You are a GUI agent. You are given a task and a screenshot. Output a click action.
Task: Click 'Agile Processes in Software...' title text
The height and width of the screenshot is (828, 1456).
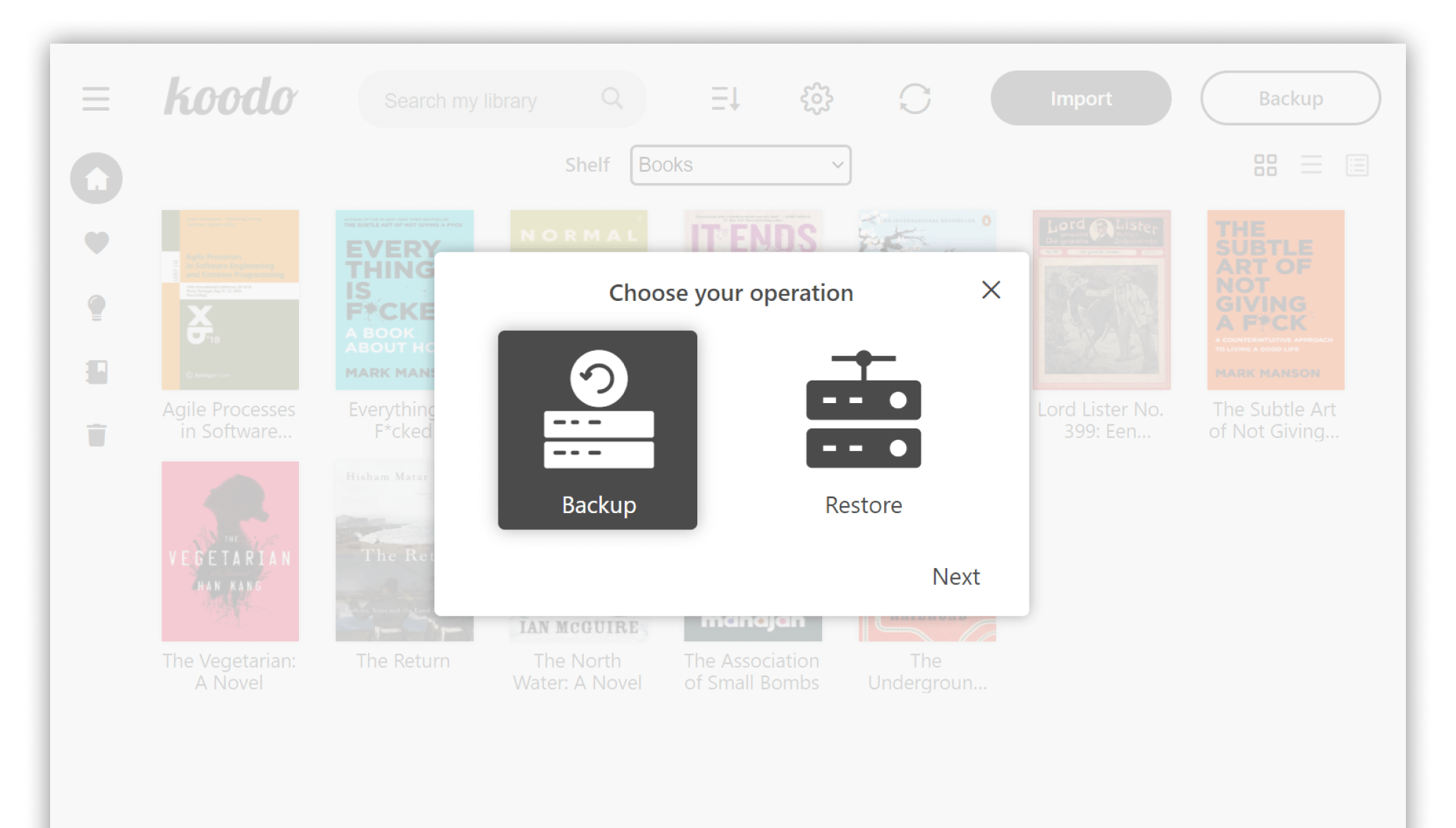(229, 420)
